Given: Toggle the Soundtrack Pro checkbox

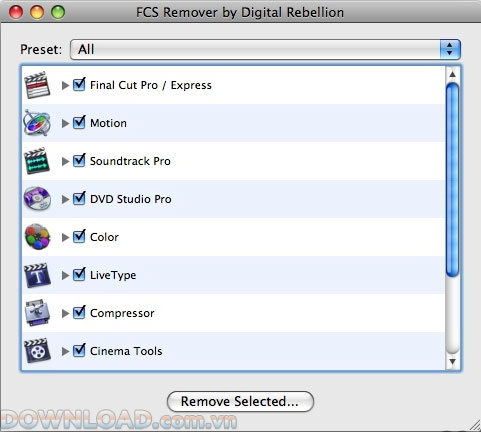Looking at the screenshot, I should click(x=79, y=160).
